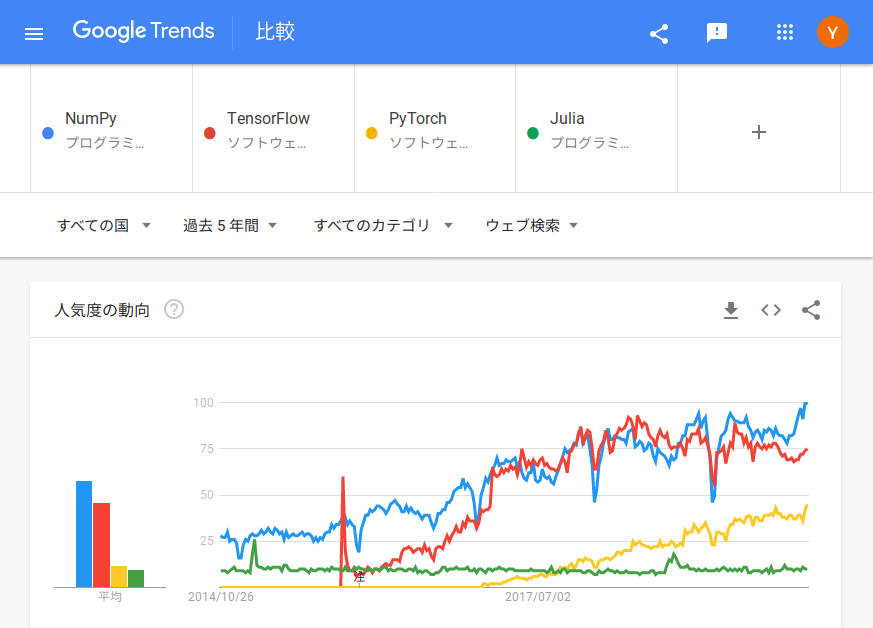Open the すべてのカテゴリ category dropdown

click(384, 225)
